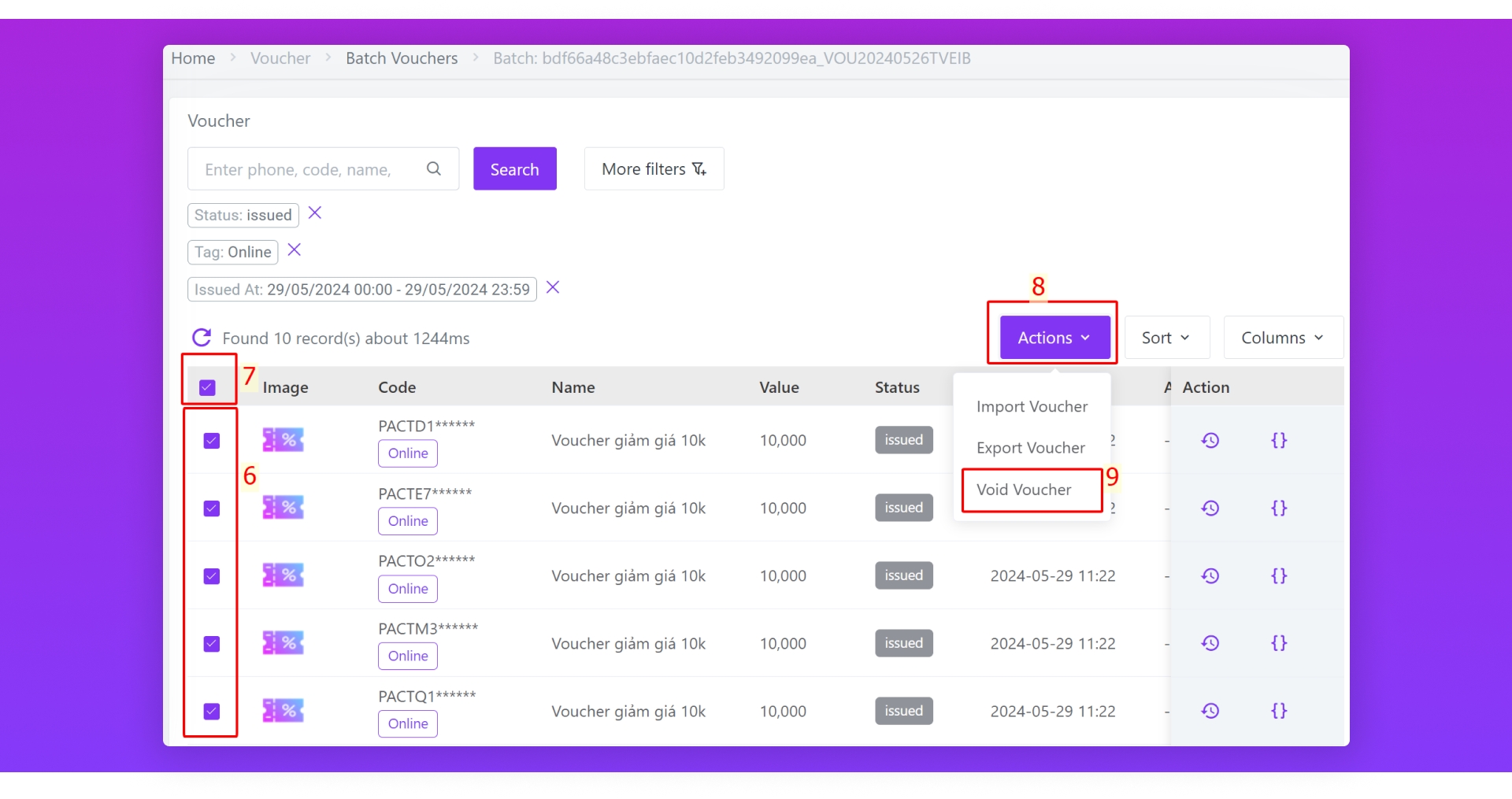View JSON details of PACTE7 voucher
Viewport: 1512px width, 799px height.
click(1279, 508)
